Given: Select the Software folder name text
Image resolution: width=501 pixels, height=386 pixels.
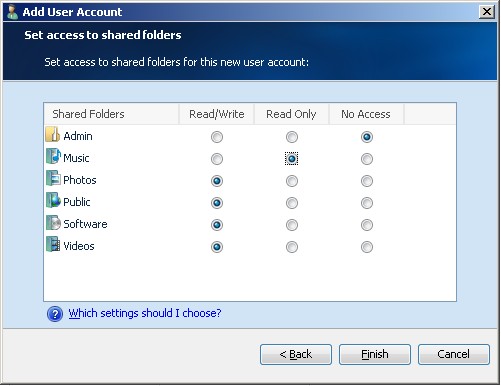Looking at the screenshot, I should pos(85,224).
